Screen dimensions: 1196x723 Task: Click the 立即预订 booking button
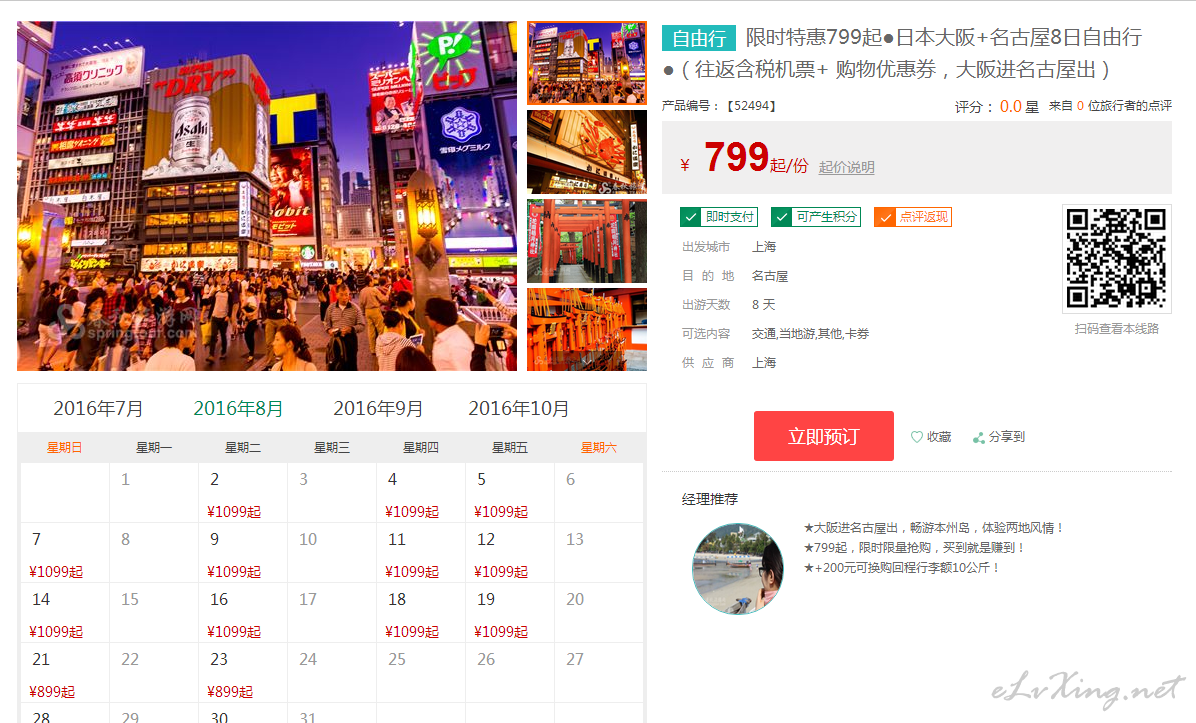coord(824,436)
